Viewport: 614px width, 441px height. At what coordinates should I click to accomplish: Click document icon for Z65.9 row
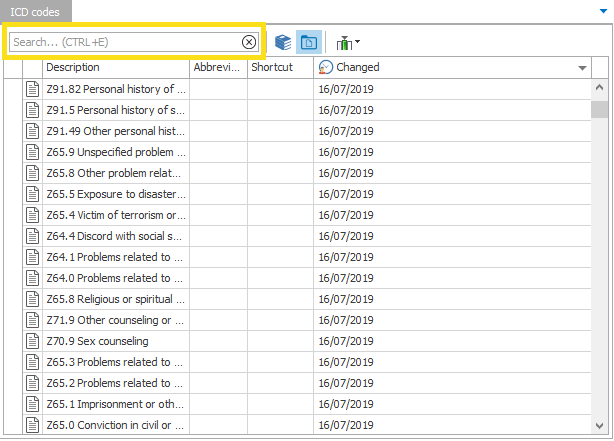tap(33, 152)
